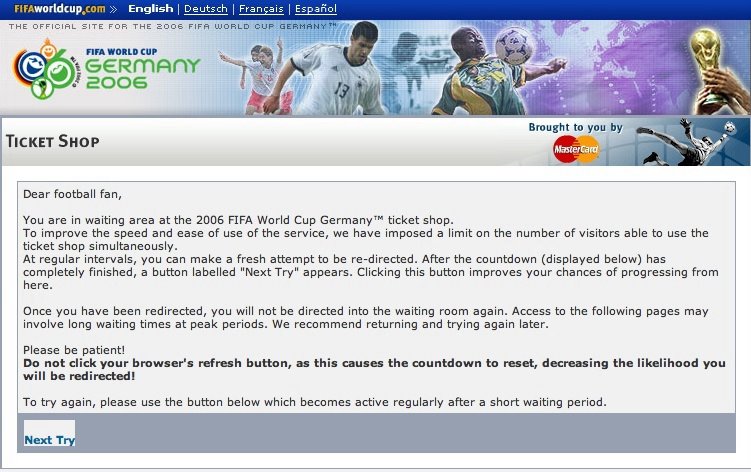Image resolution: width=751 pixels, height=472 pixels.
Task: Click the celebrating players image in banner
Action: click(x=257, y=77)
